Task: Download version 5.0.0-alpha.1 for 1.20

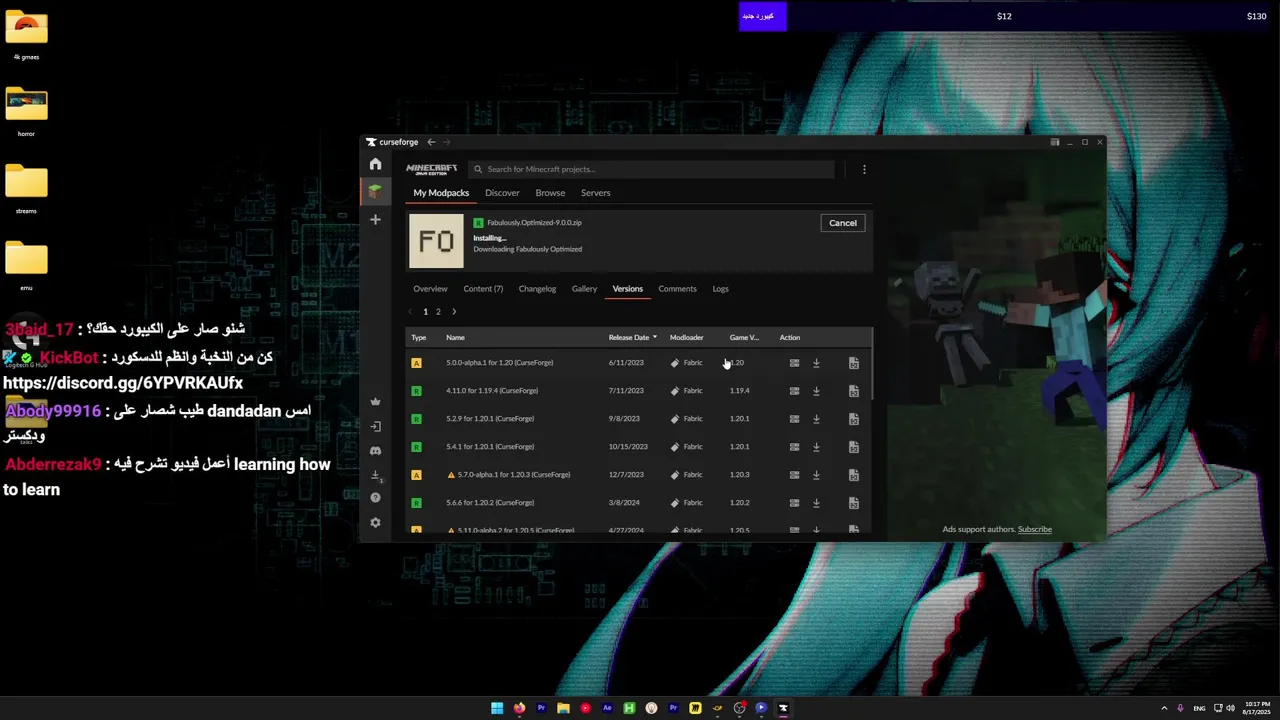Action: (816, 363)
